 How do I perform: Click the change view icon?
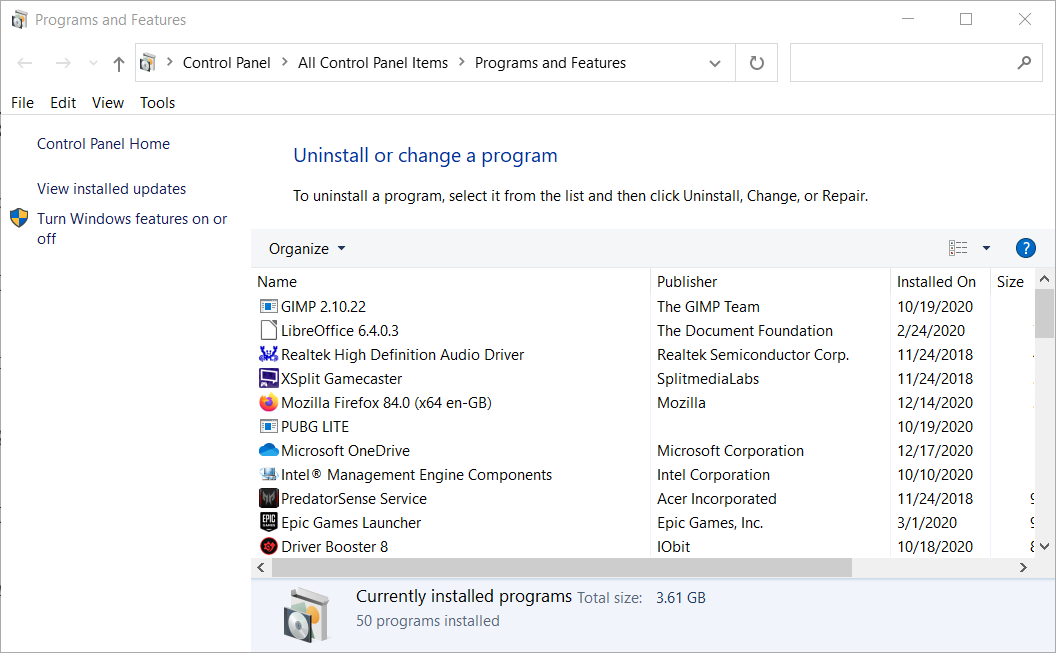[958, 248]
